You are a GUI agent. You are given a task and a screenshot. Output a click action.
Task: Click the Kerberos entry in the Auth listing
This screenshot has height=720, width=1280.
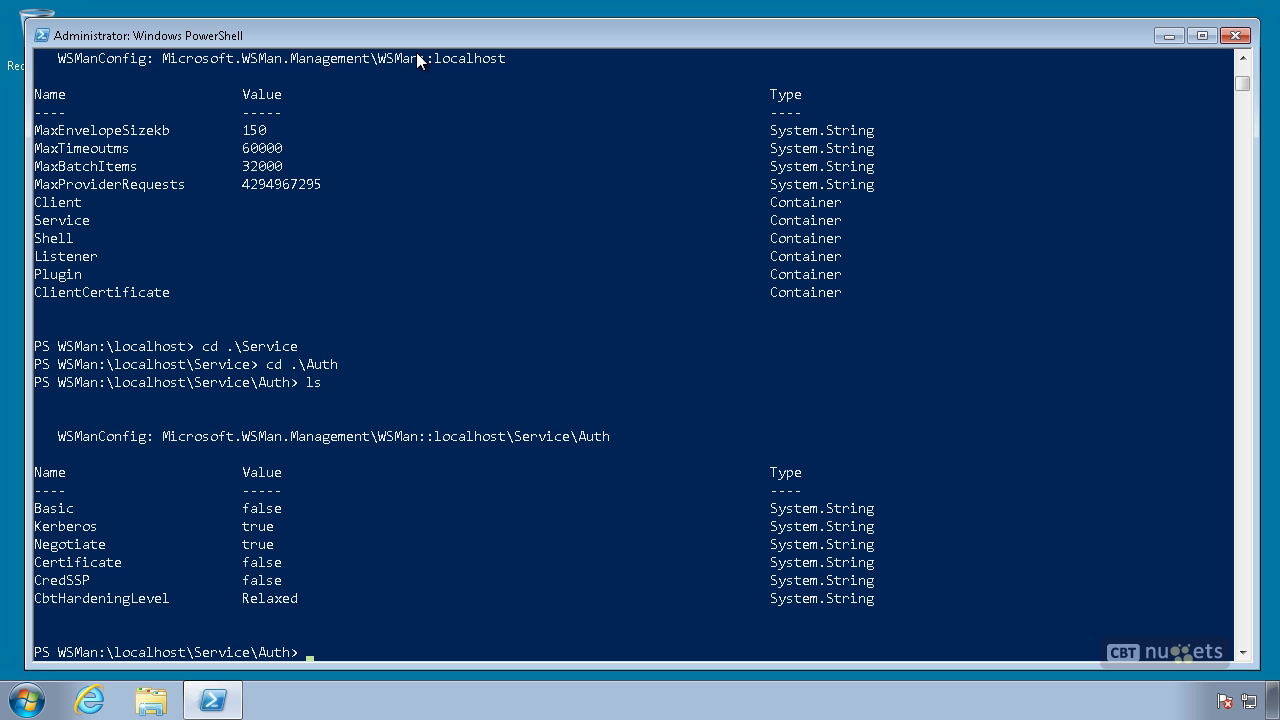click(x=65, y=526)
